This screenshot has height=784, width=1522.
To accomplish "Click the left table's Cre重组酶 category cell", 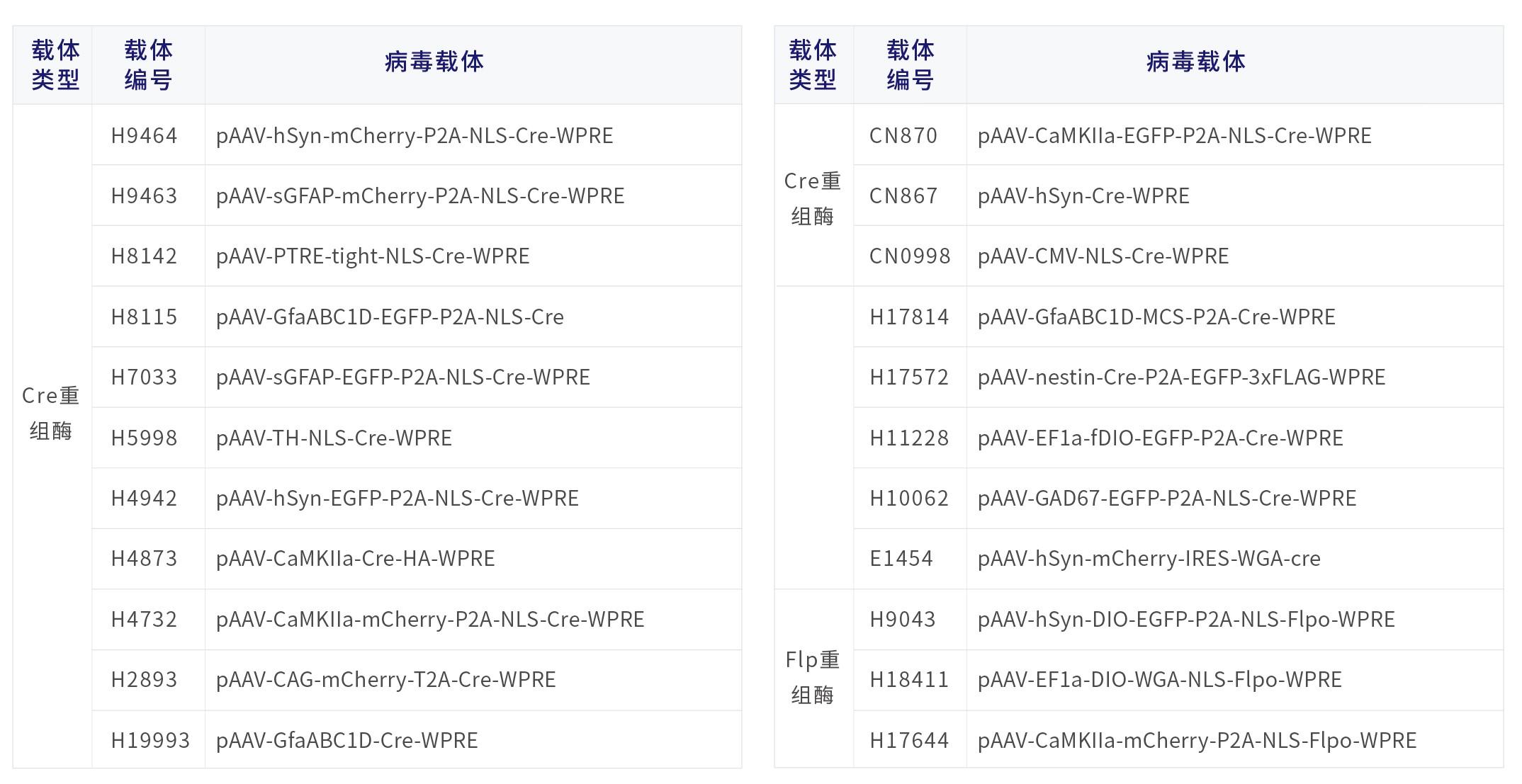I will 50,413.
